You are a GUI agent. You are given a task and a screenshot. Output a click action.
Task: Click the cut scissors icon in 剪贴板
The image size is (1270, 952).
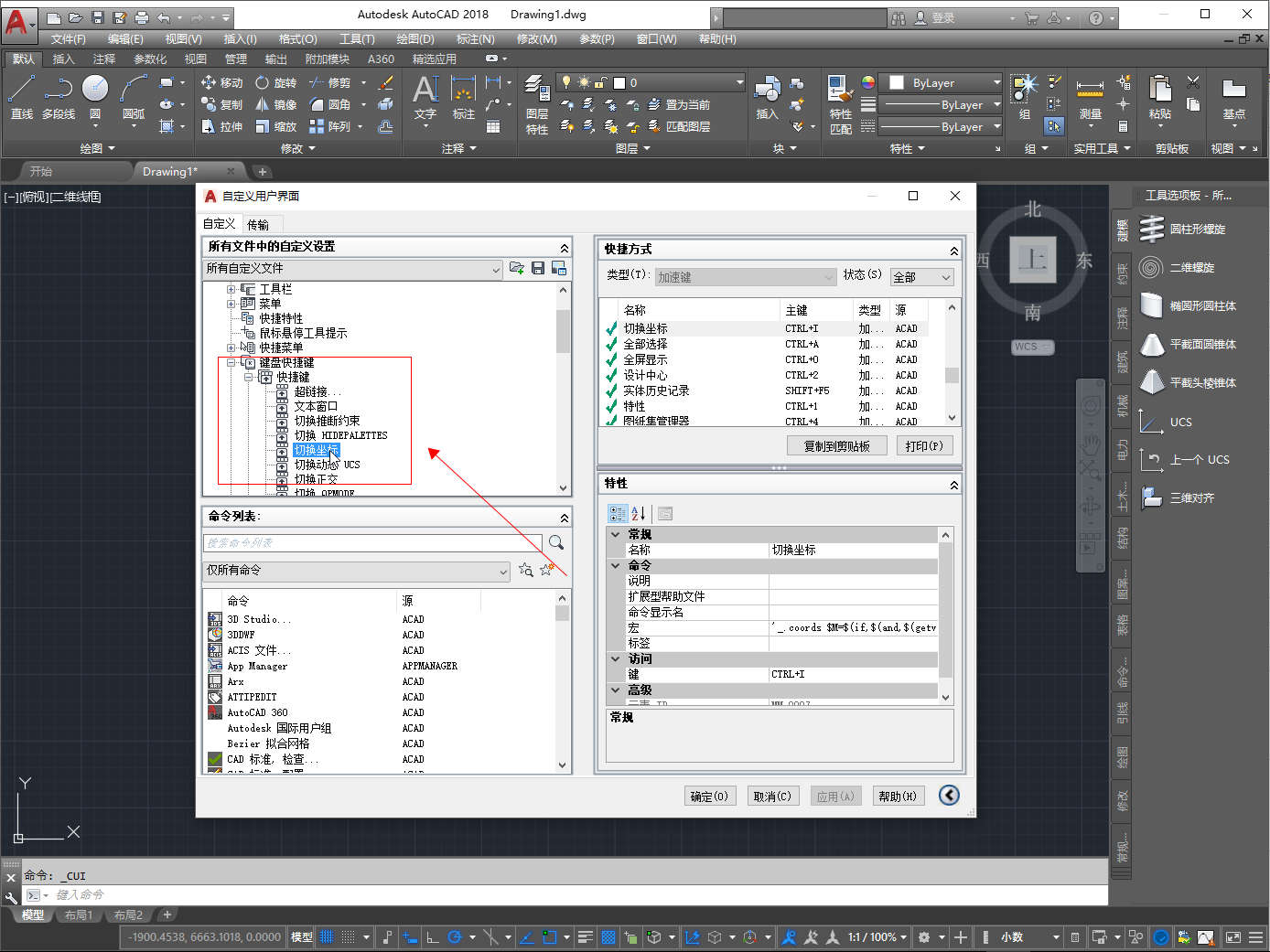[x=1193, y=82]
